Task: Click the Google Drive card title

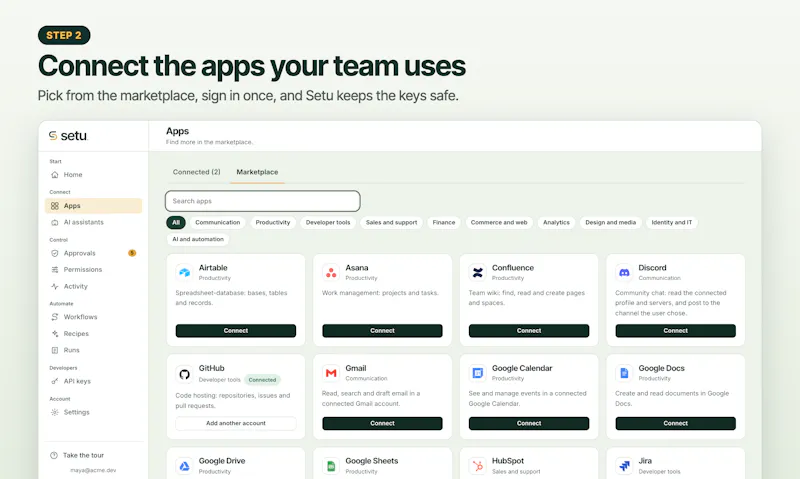Action: [222, 461]
